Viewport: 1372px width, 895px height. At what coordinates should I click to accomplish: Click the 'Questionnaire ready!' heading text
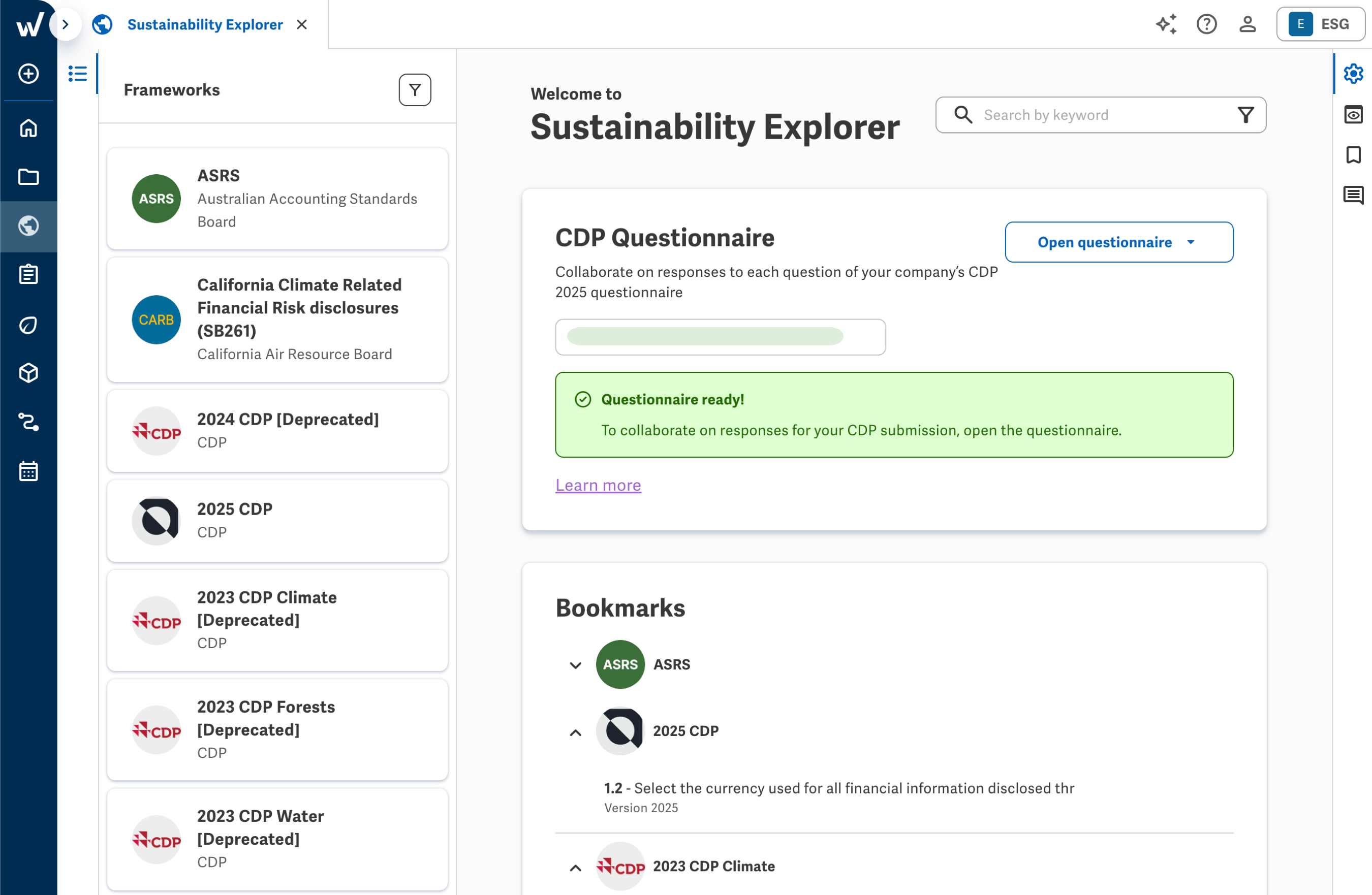tap(672, 399)
